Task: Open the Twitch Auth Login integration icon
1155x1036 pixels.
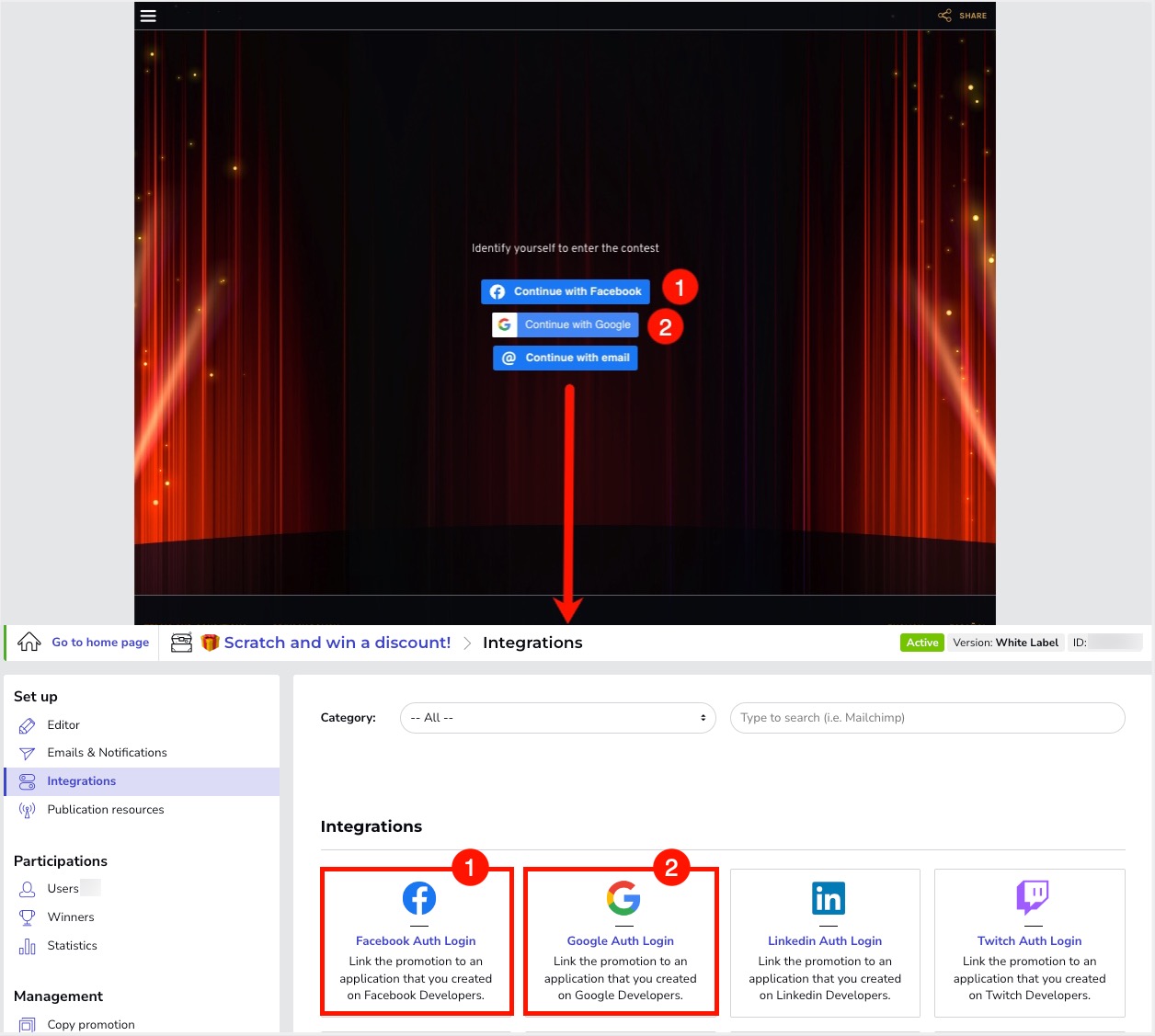Action: coord(1031,898)
